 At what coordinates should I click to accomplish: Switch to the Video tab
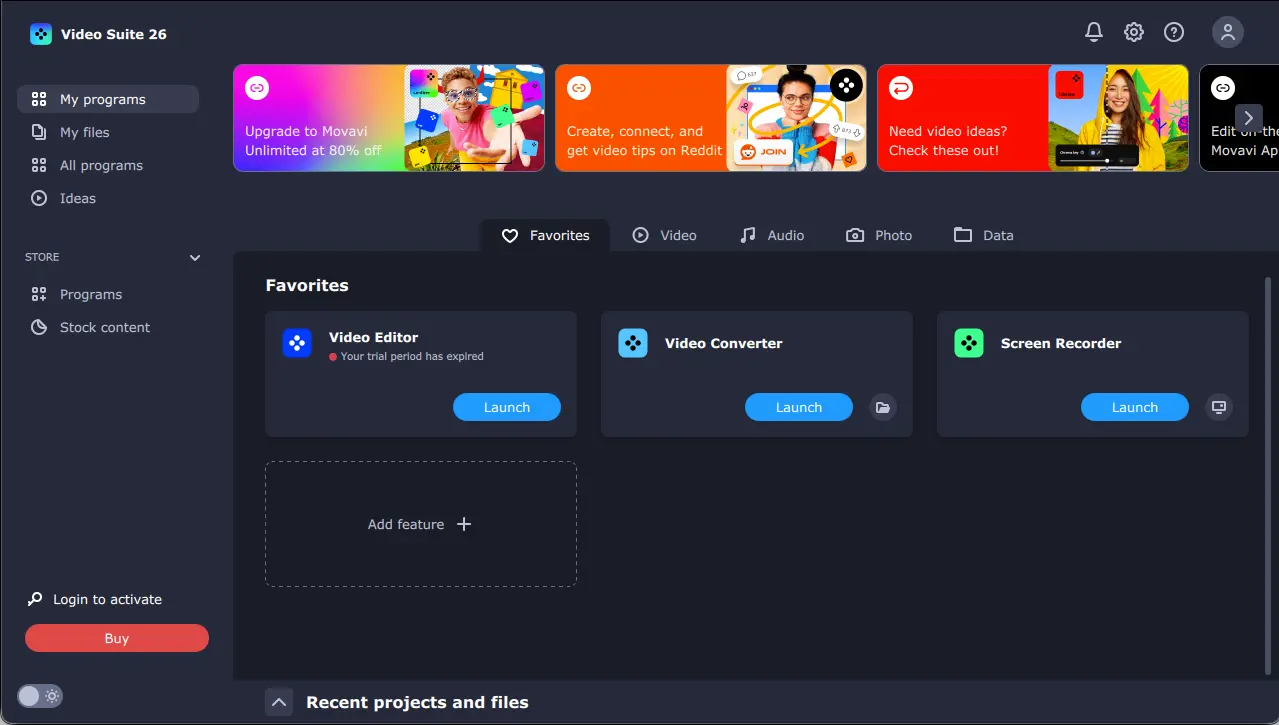pyautogui.click(x=665, y=235)
